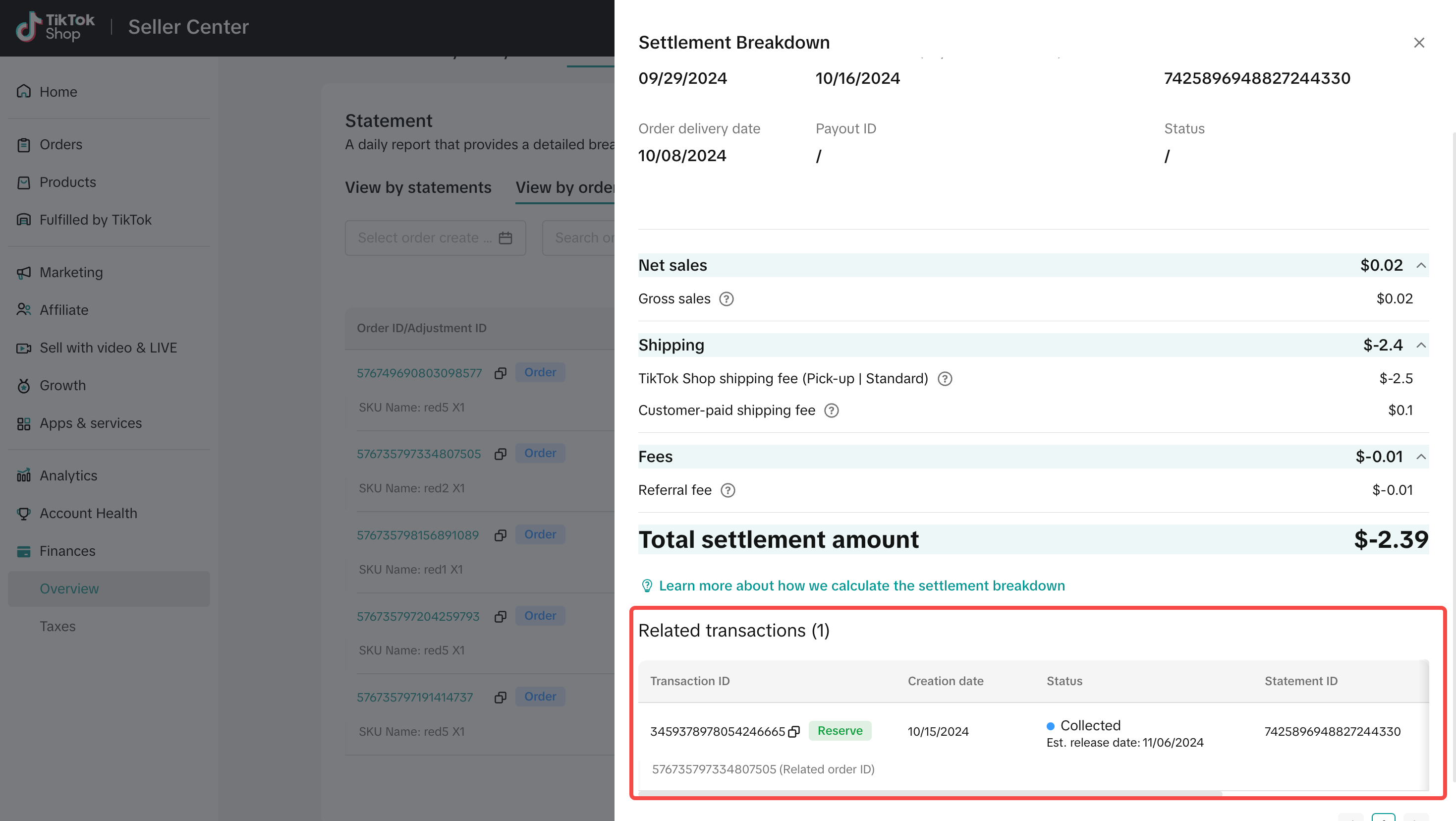
Task: Collapse the Shipping section chevron
Action: (1420, 345)
